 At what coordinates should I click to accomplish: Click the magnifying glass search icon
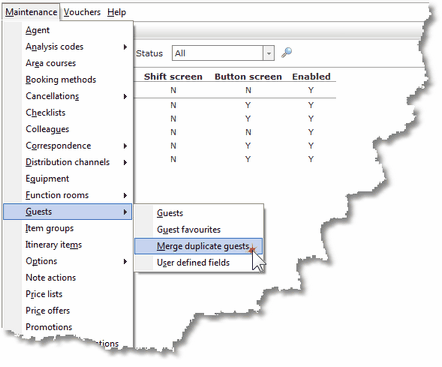coord(286,53)
